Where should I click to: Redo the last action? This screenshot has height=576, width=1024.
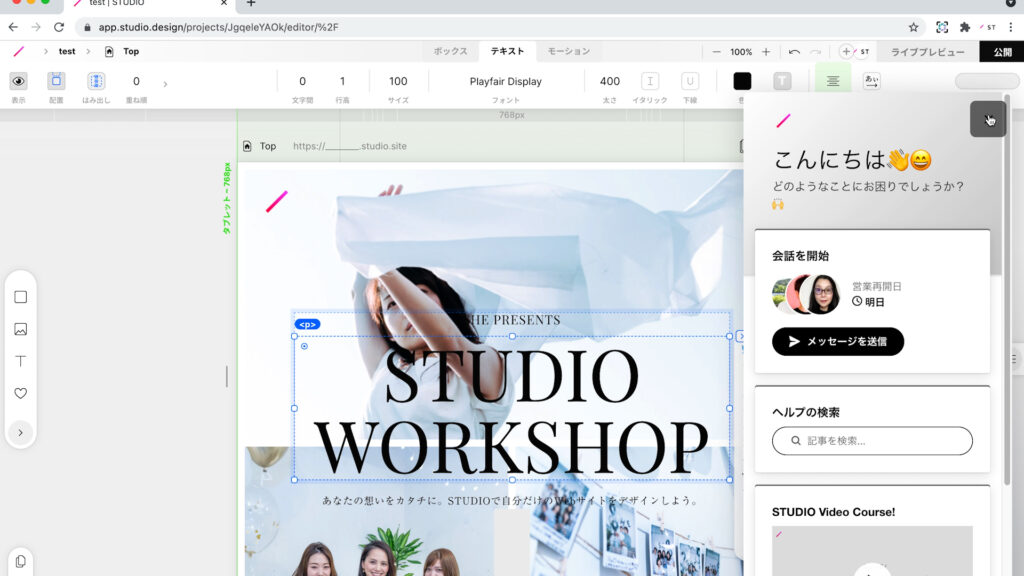[x=816, y=52]
